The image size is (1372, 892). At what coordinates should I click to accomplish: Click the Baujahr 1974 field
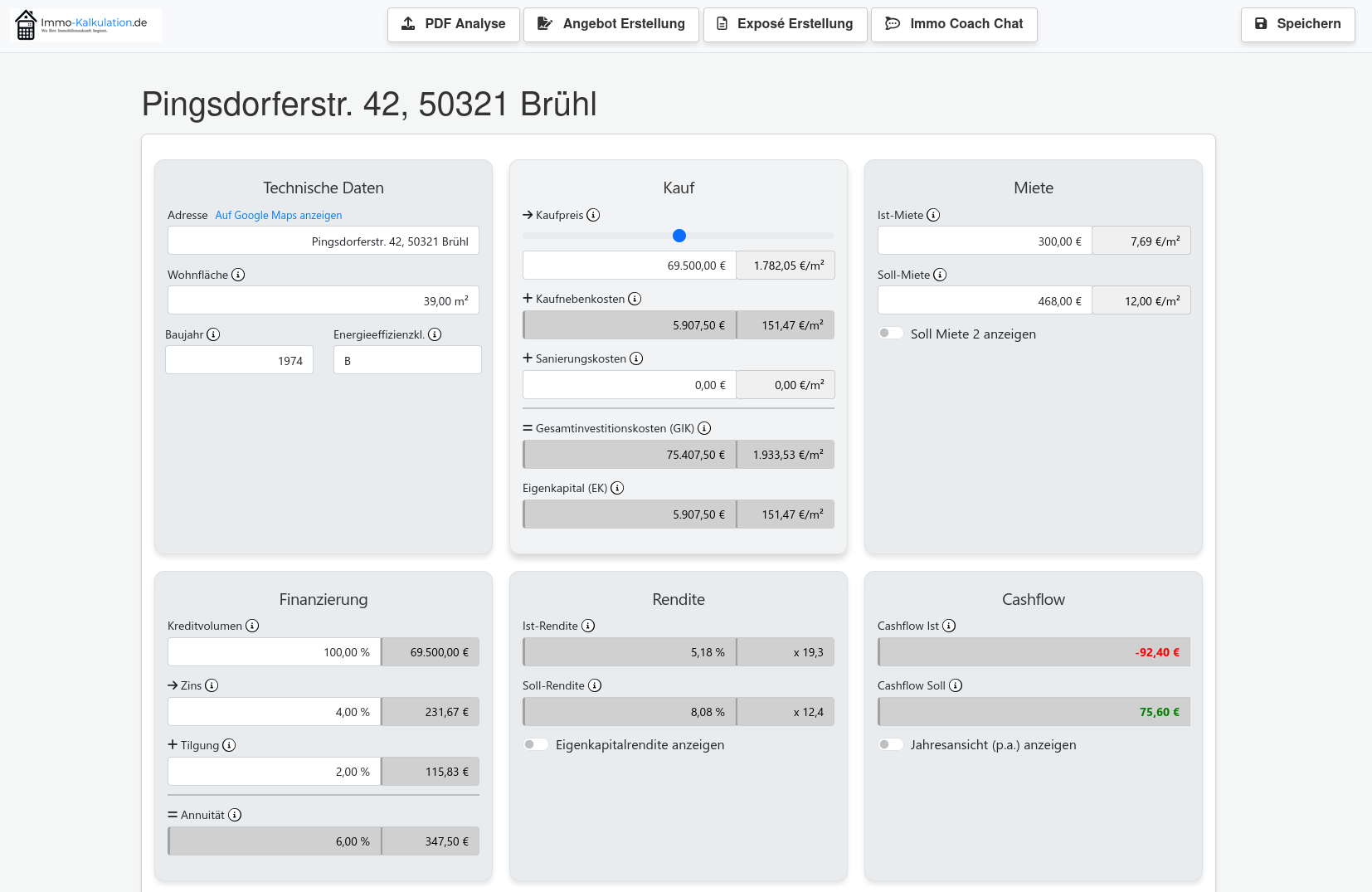point(240,360)
